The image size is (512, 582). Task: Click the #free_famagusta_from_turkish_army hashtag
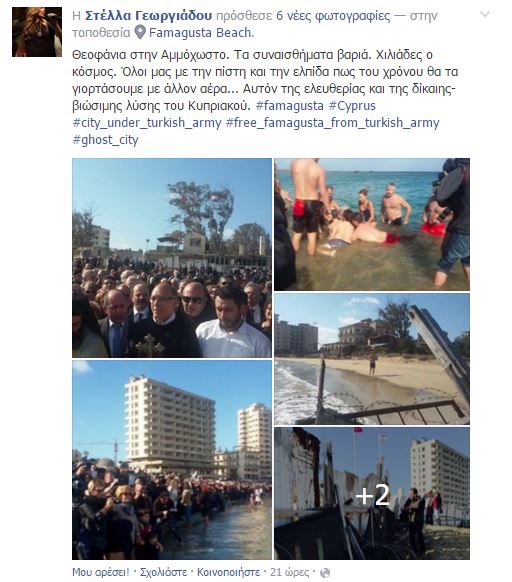333,122
